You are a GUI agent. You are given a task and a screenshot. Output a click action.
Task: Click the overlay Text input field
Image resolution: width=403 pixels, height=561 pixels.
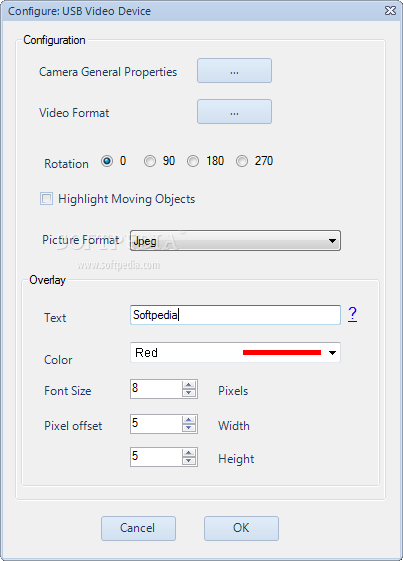coord(235,315)
